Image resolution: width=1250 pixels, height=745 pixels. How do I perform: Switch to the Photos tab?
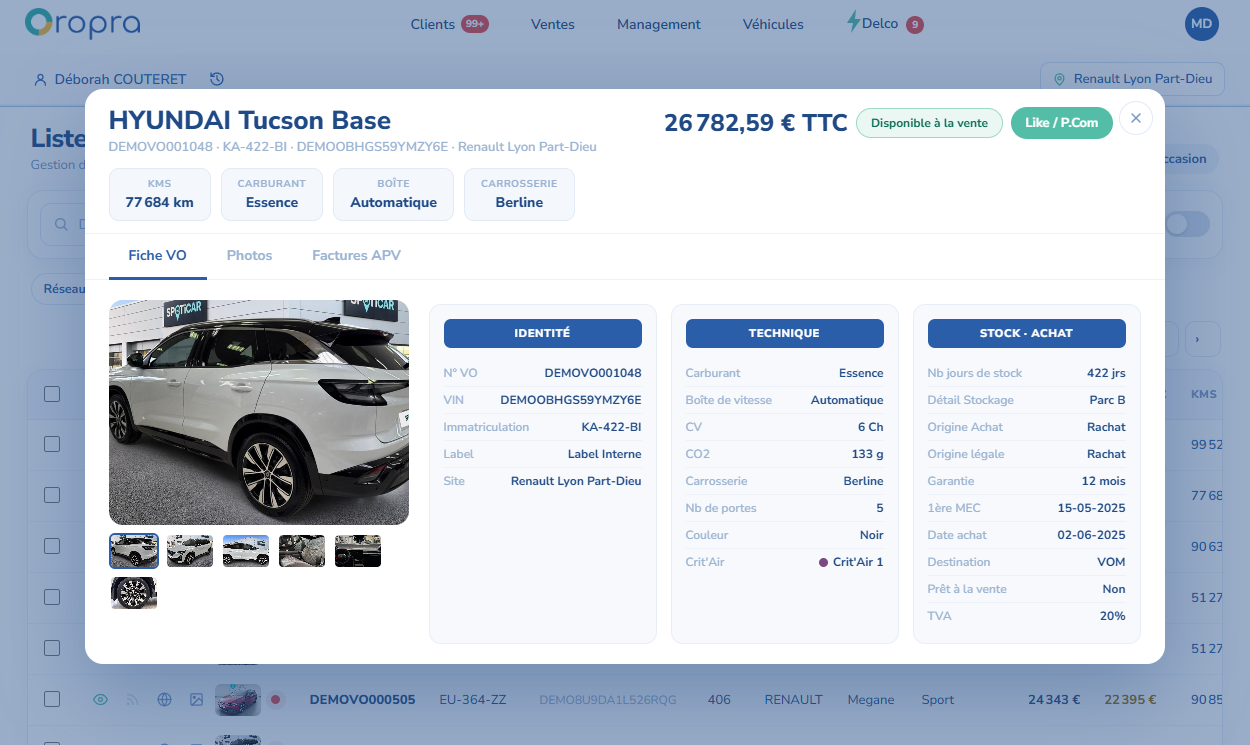(249, 255)
